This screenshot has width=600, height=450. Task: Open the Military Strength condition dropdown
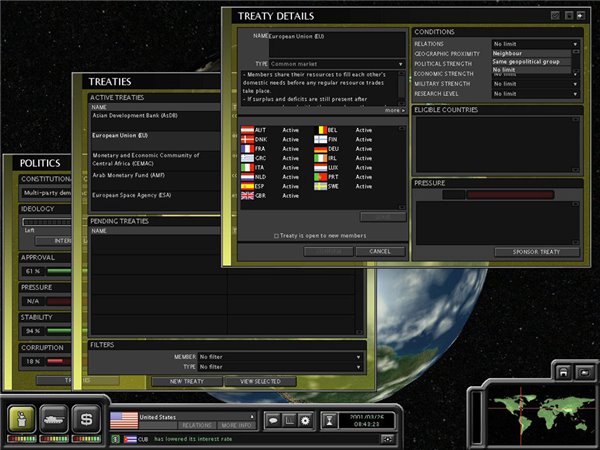point(535,84)
